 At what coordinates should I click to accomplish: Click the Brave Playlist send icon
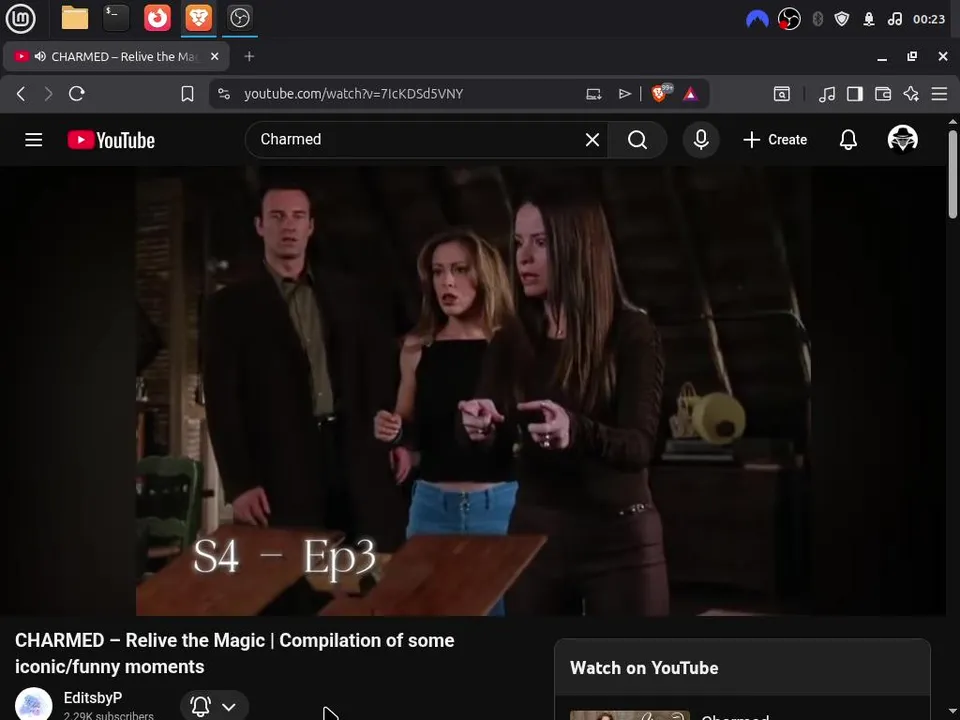(624, 94)
